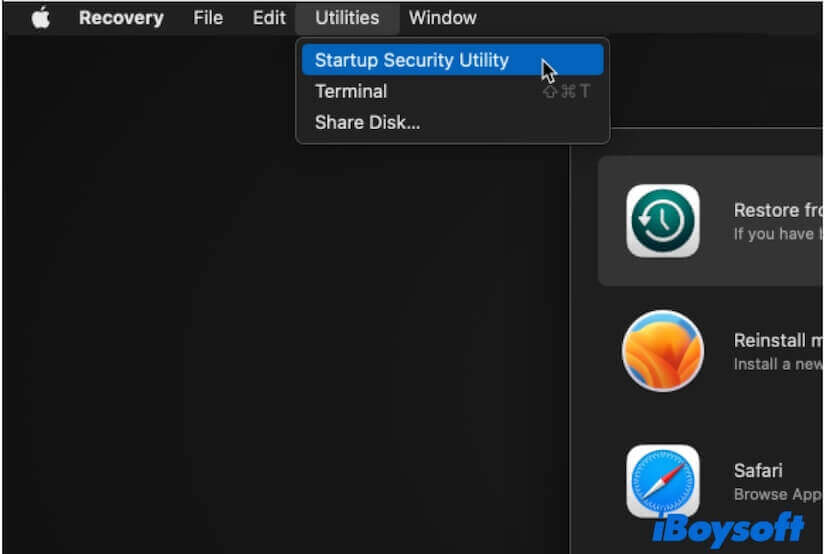Open the File menu
This screenshot has width=825, height=554.
208,18
